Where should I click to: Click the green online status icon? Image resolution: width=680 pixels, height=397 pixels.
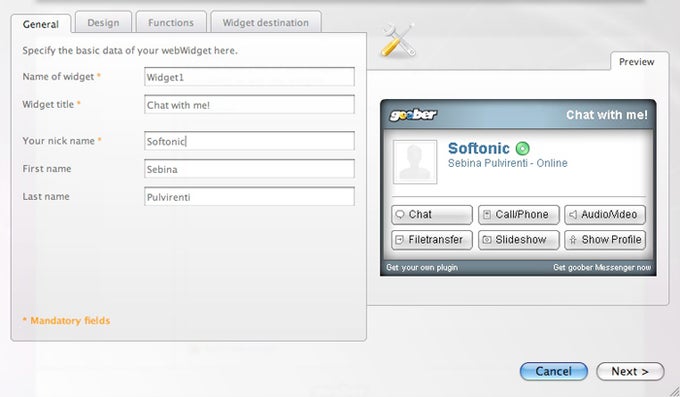(x=523, y=148)
